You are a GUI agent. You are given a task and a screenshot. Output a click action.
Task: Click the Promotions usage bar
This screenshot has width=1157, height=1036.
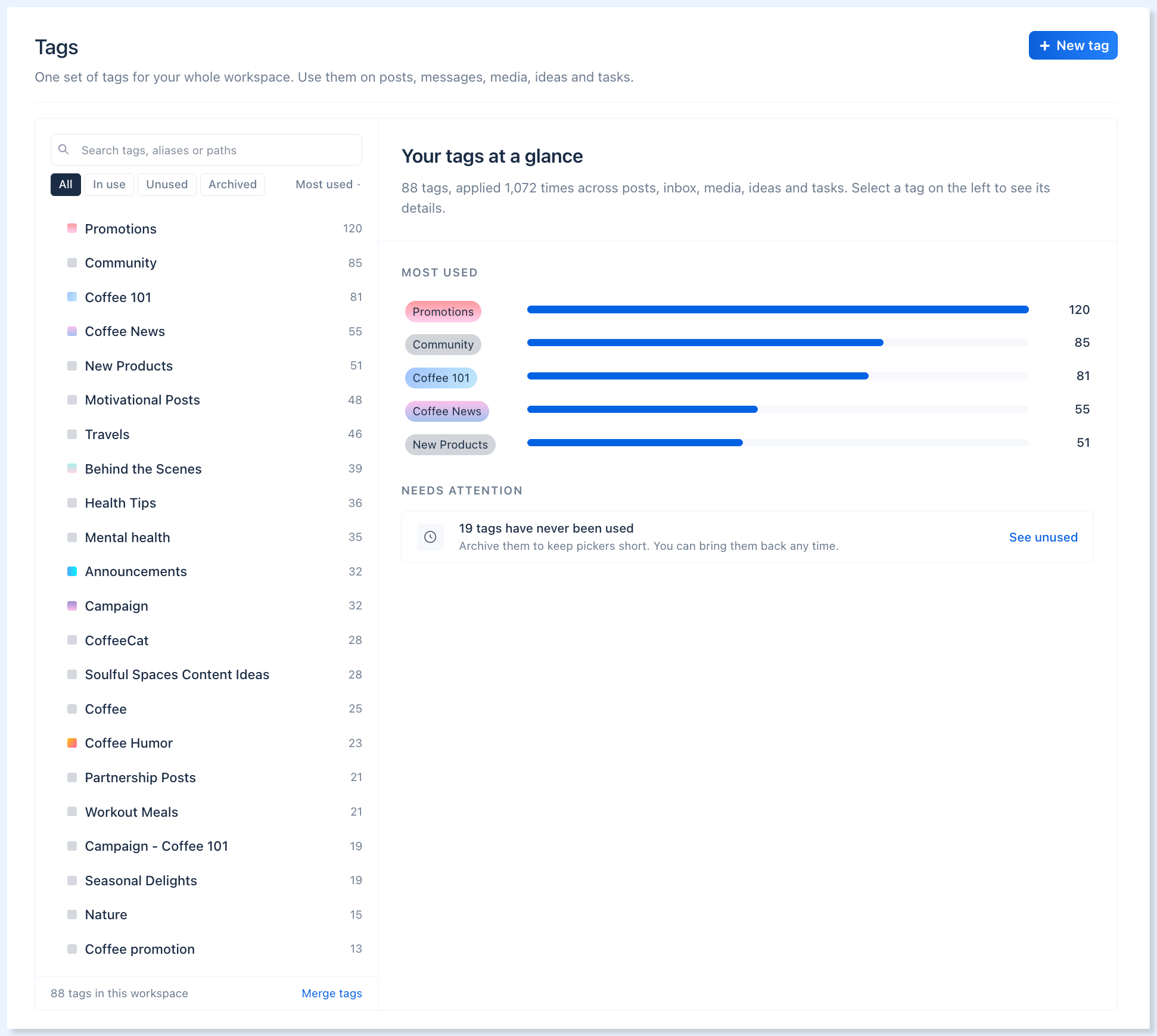pos(777,310)
